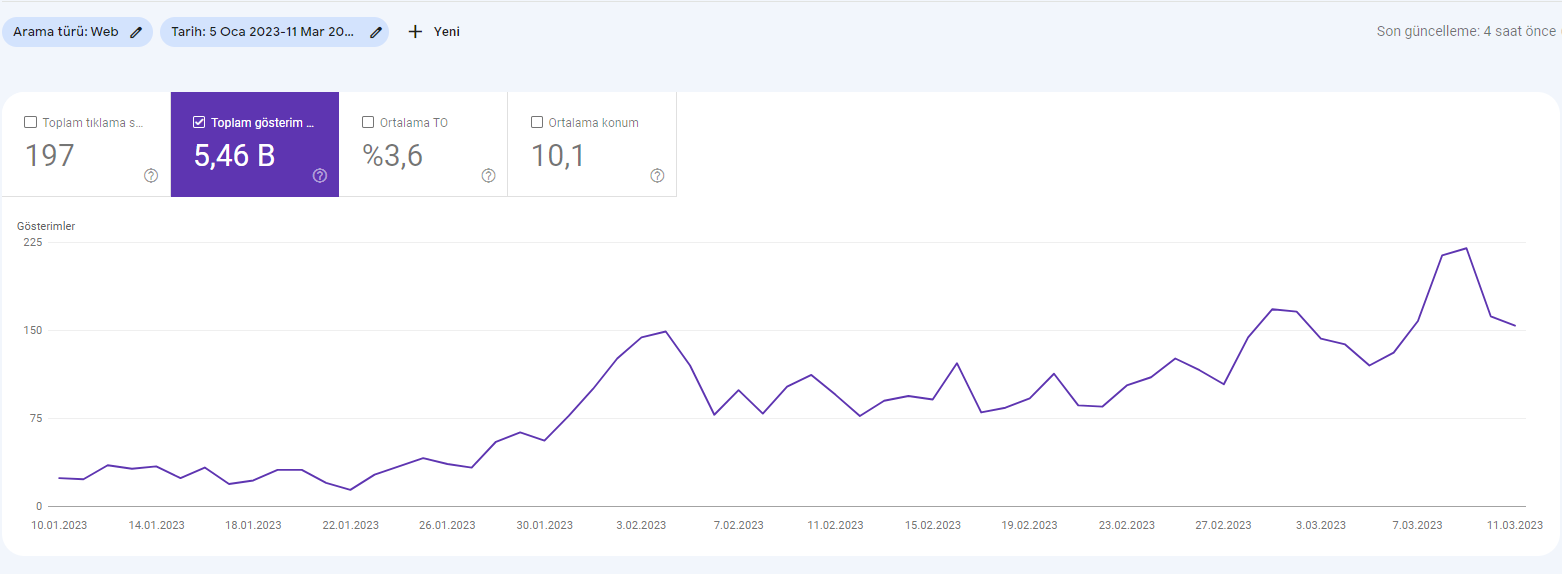
Task: Click the plus icon next to Yeni
Action: click(x=416, y=32)
